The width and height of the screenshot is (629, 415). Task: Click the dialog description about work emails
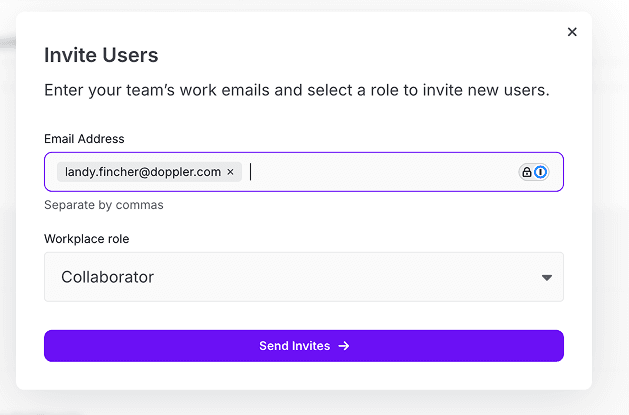297,90
